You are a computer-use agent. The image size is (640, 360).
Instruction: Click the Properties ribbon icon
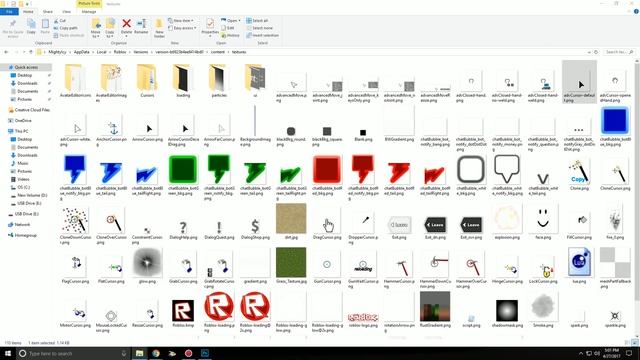pos(210,26)
